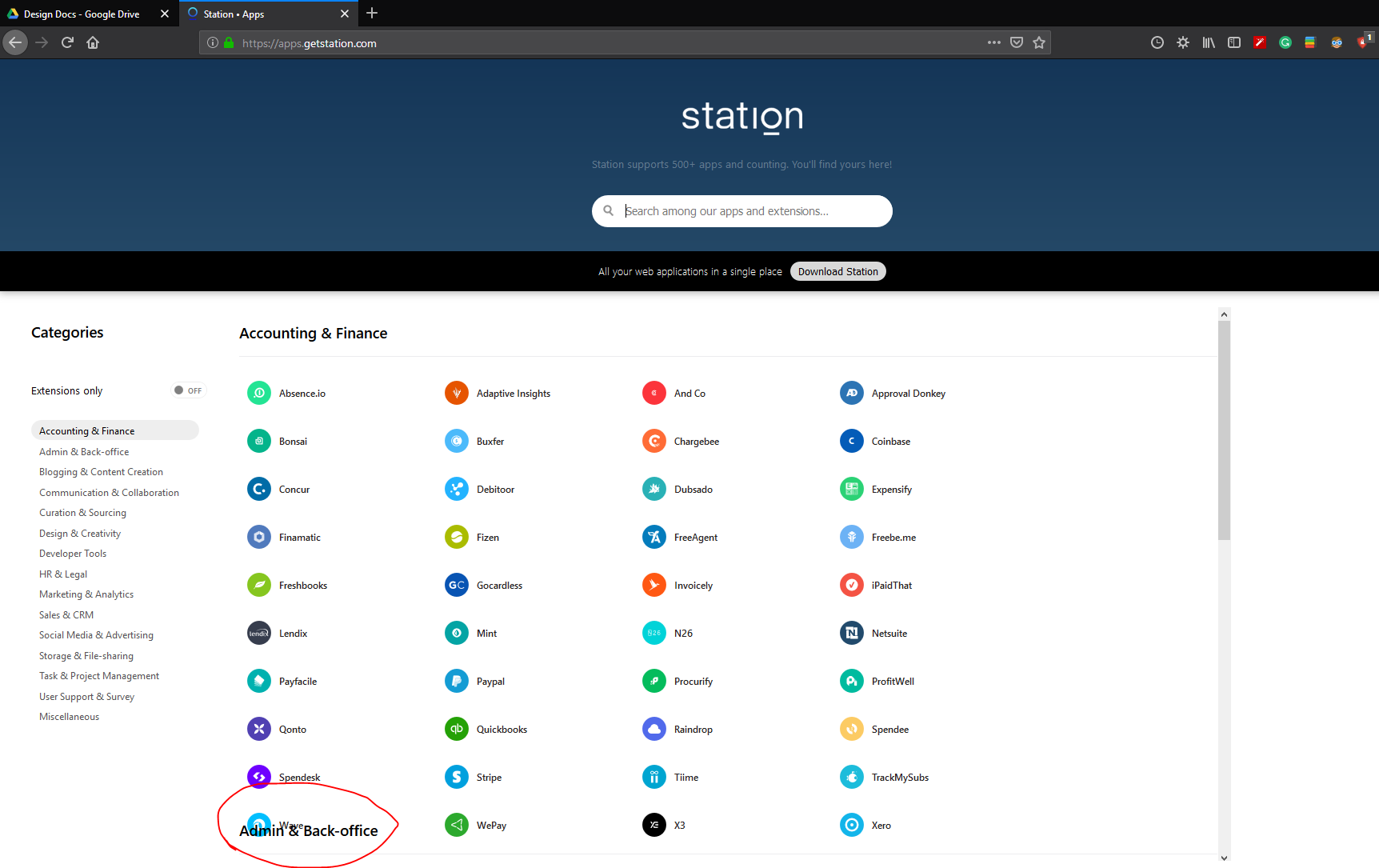The image size is (1379, 868).
Task: Reload the current page
Action: [67, 43]
